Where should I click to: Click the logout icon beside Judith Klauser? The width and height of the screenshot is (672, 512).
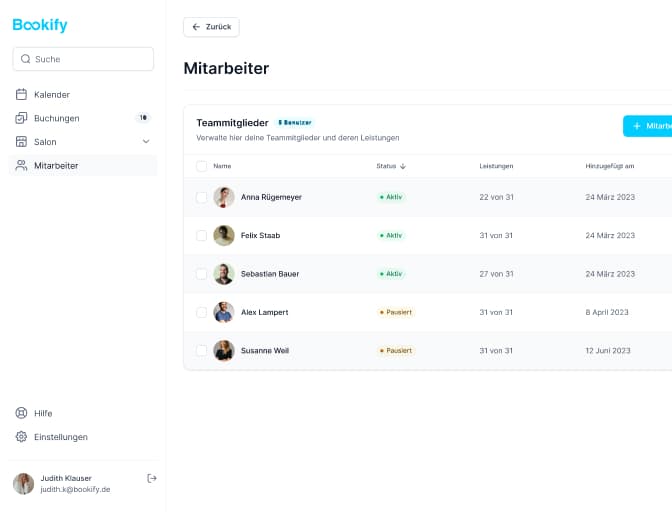point(152,478)
